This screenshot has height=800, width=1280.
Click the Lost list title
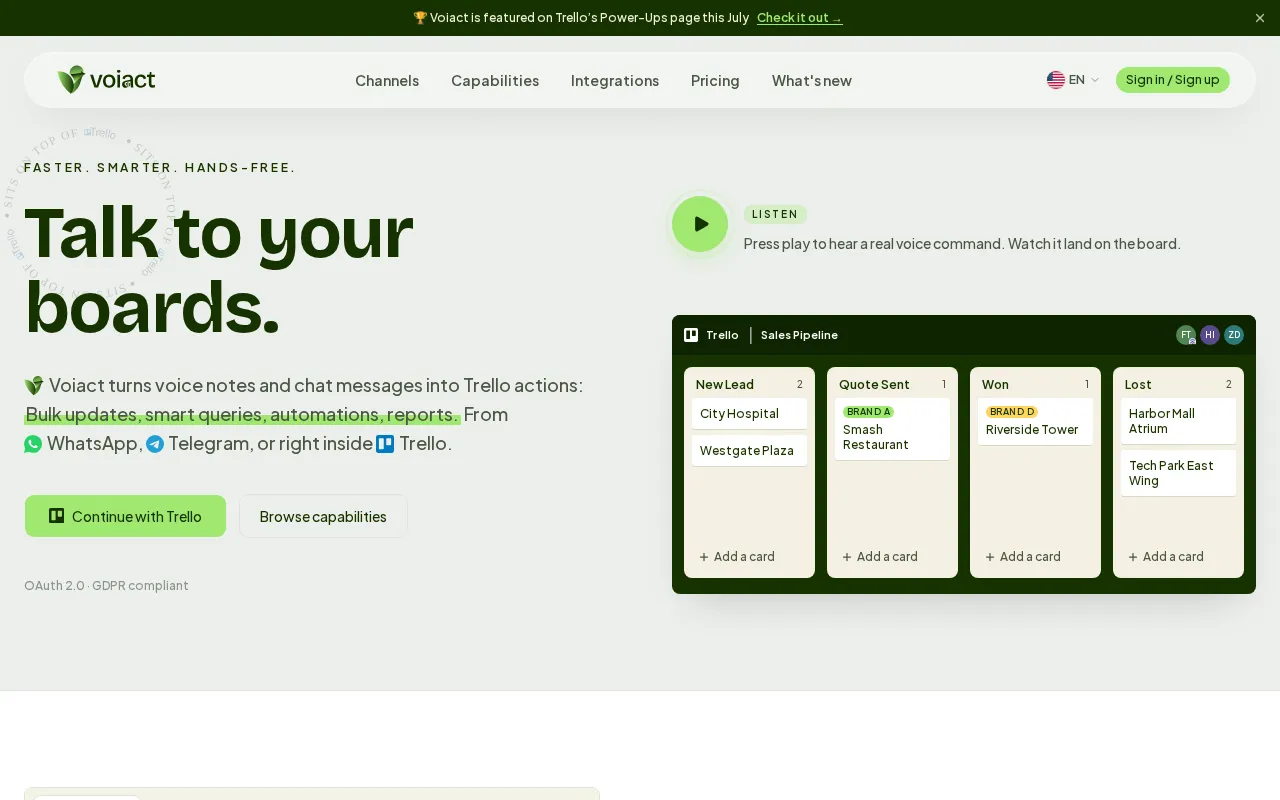coord(1138,385)
